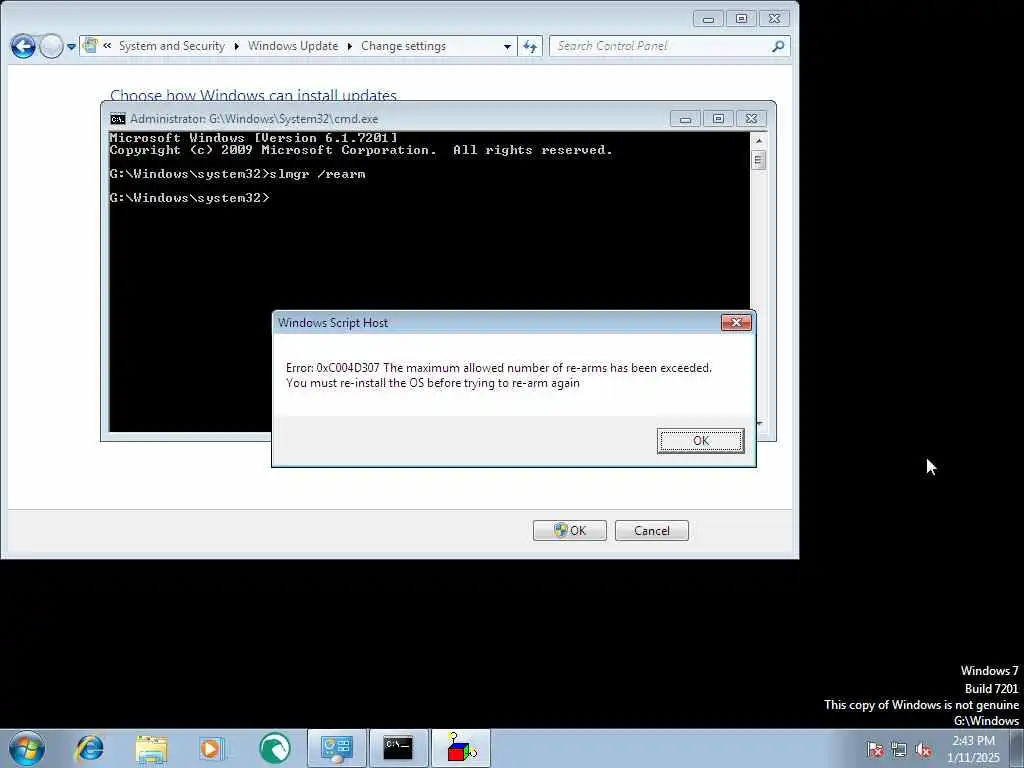Image resolution: width=1024 pixels, height=768 pixels.
Task: Click Cancel in the Change settings window
Action: pos(652,530)
